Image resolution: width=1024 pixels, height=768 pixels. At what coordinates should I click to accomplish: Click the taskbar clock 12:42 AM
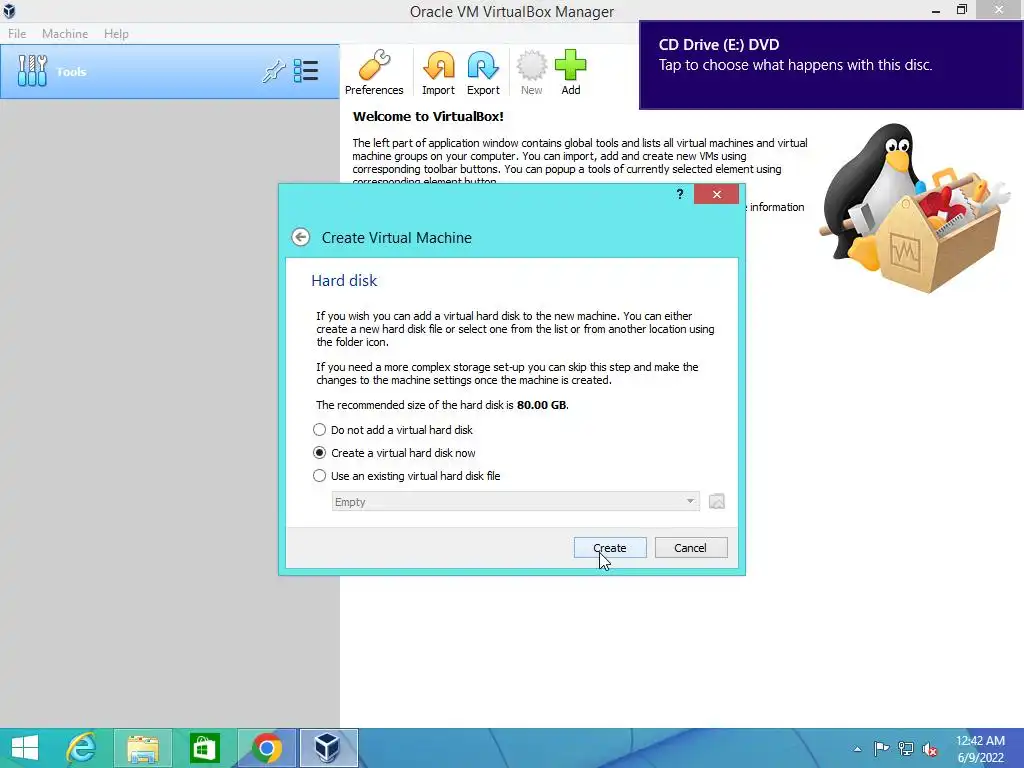[980, 741]
